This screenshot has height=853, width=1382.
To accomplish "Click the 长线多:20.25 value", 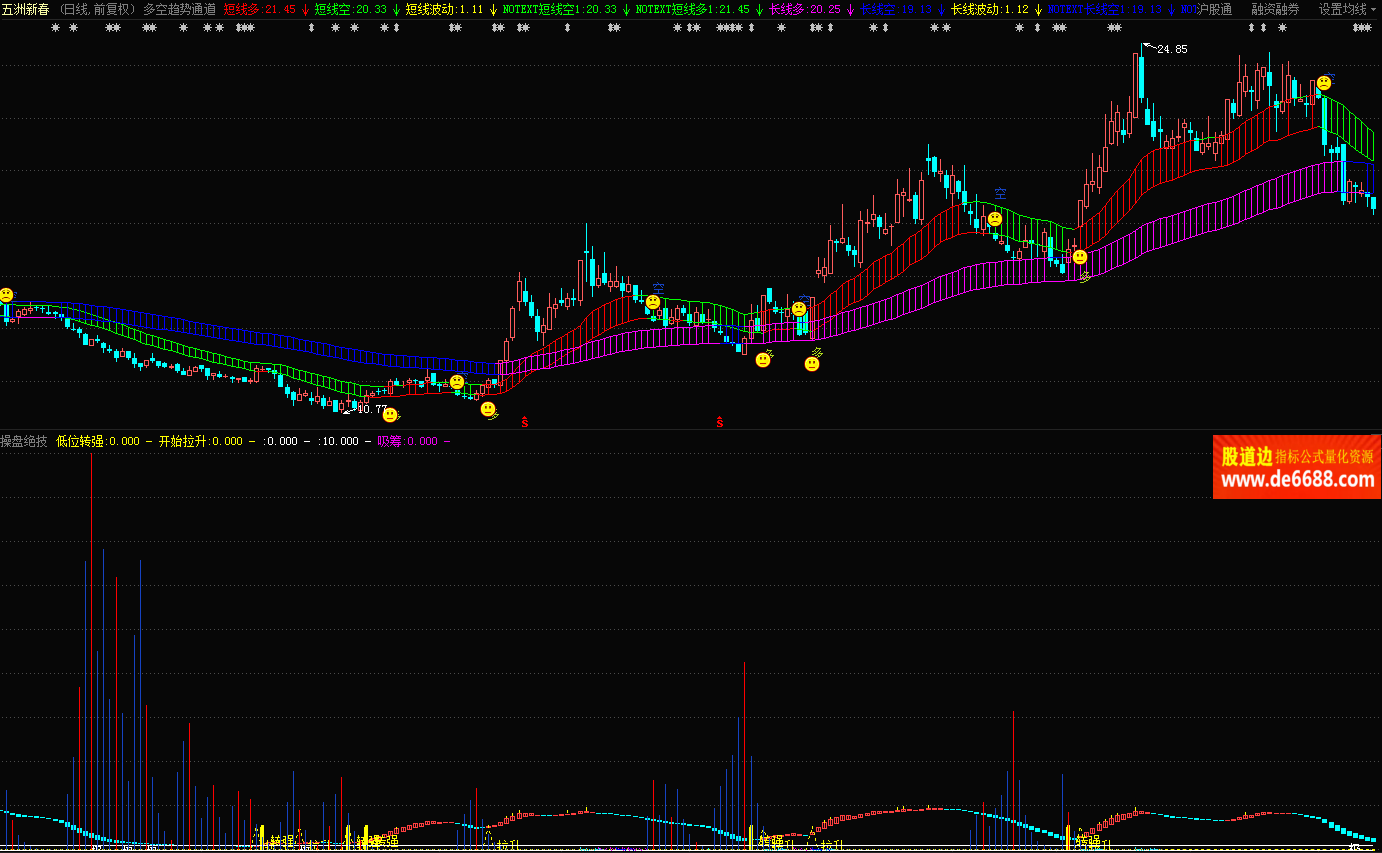I will [x=805, y=9].
